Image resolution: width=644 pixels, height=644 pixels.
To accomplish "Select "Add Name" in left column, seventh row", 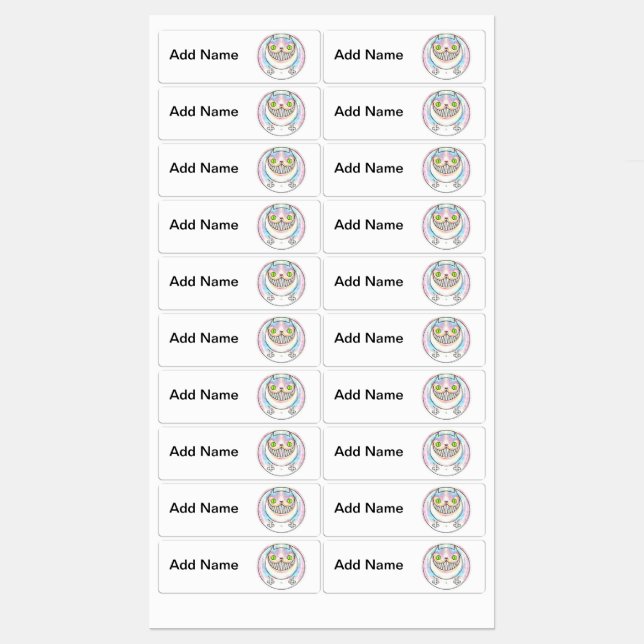I will point(204,394).
